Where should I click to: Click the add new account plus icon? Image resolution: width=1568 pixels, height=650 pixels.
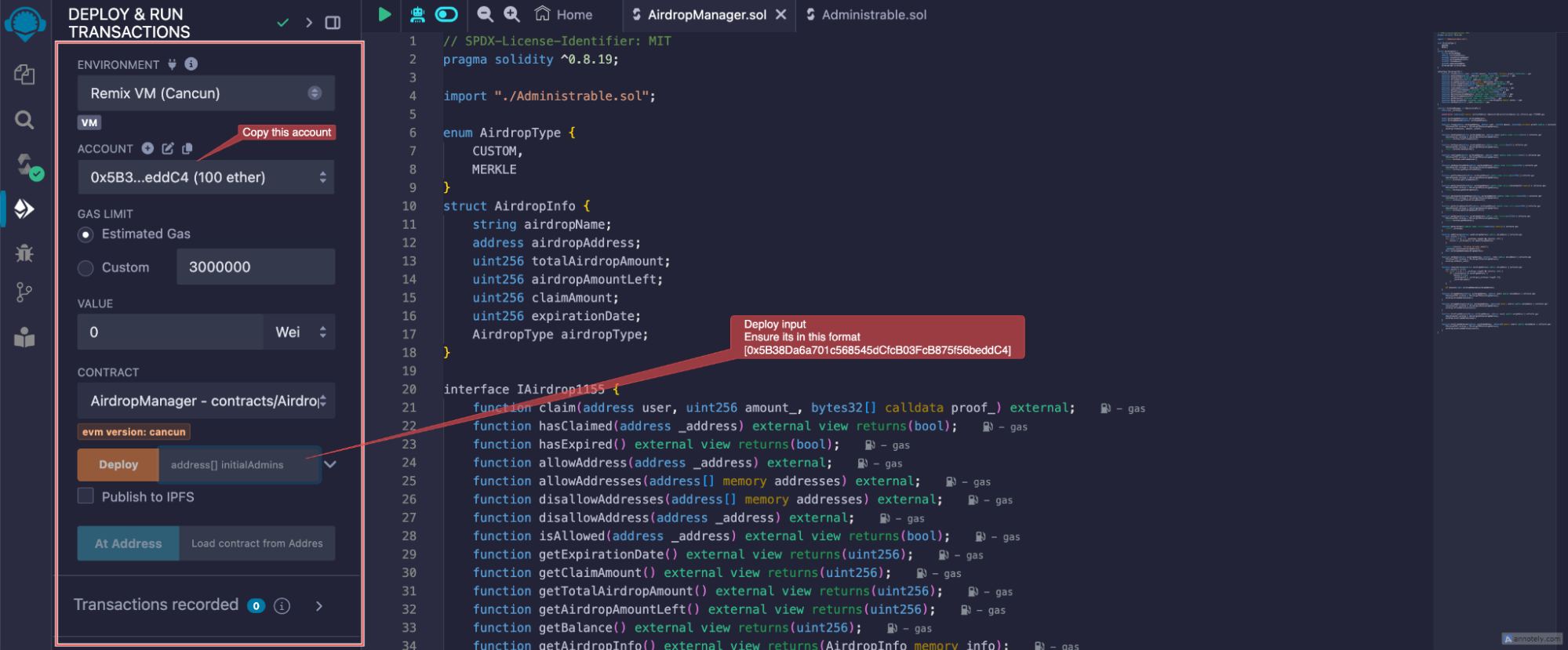147,148
